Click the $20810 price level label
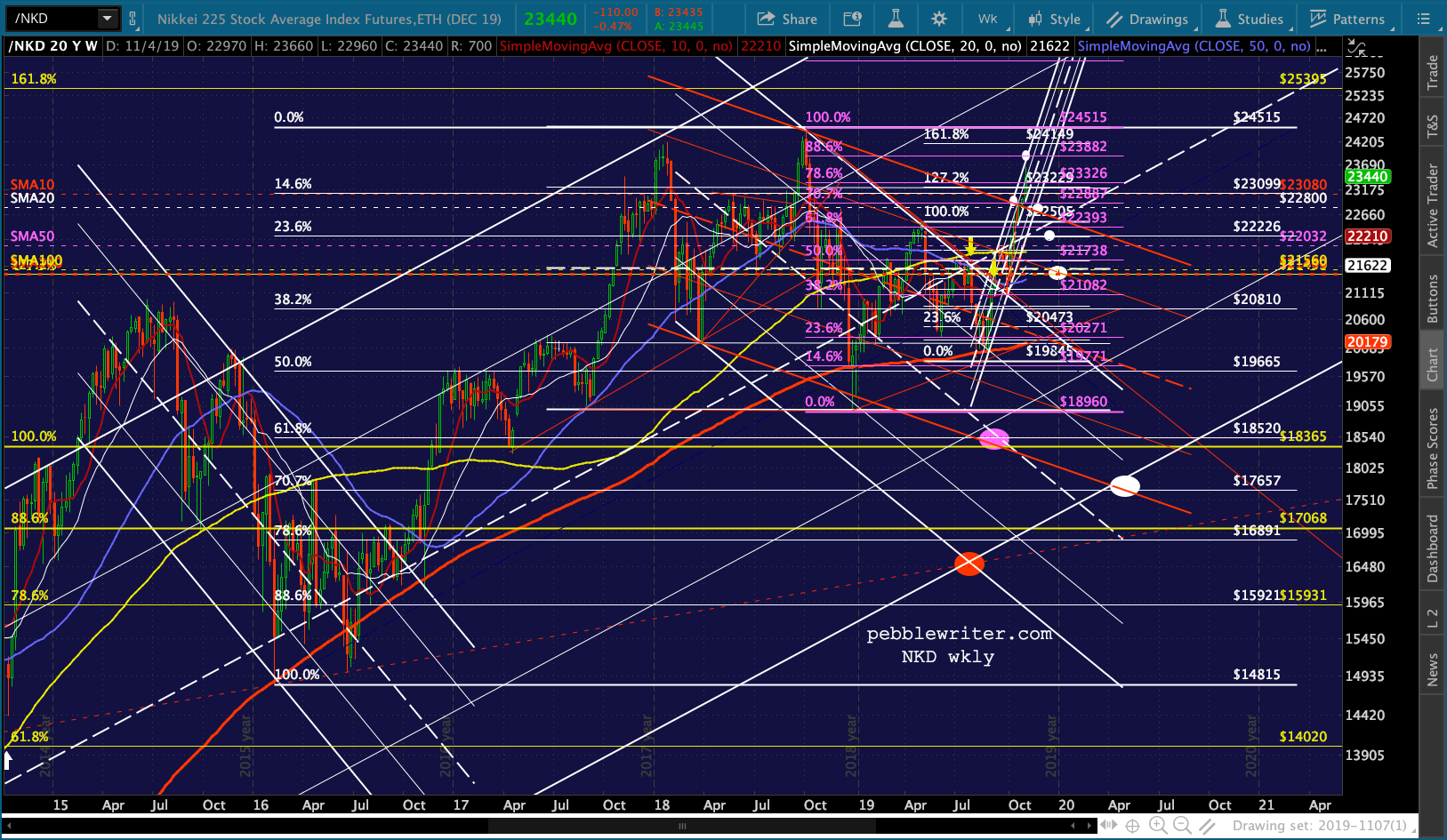The image size is (1447, 840). 1257,299
